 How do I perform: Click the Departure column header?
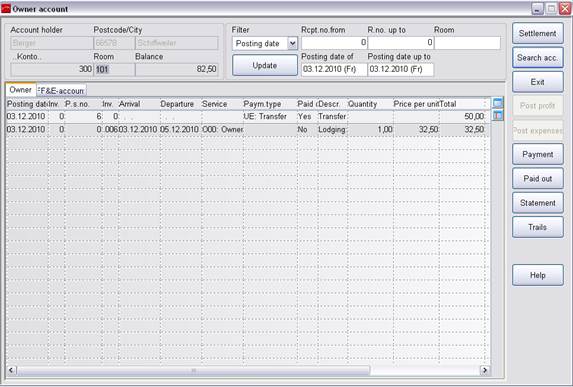[x=181, y=104]
